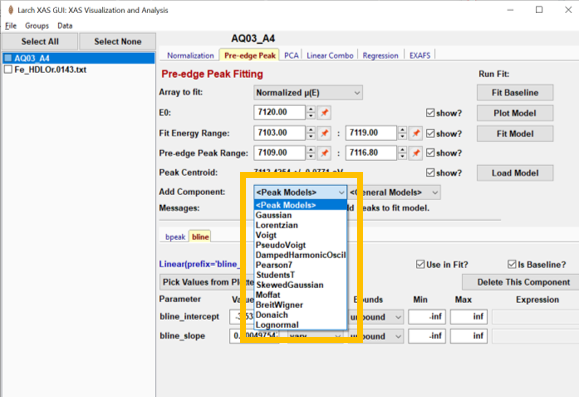Switch to the PCA tab

[291, 55]
